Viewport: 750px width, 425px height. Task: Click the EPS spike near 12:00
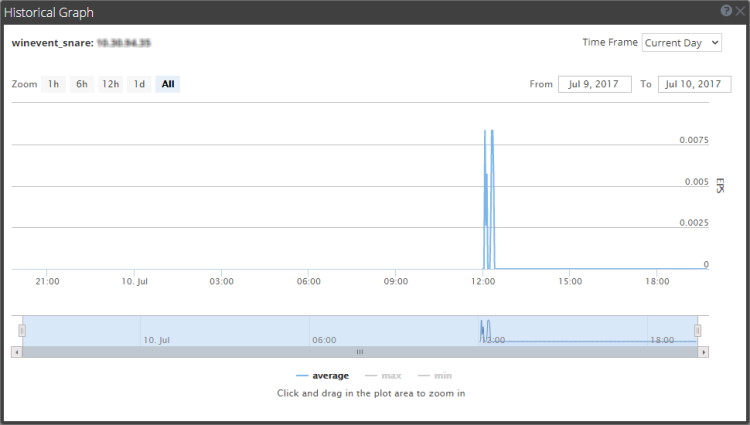[x=488, y=199]
